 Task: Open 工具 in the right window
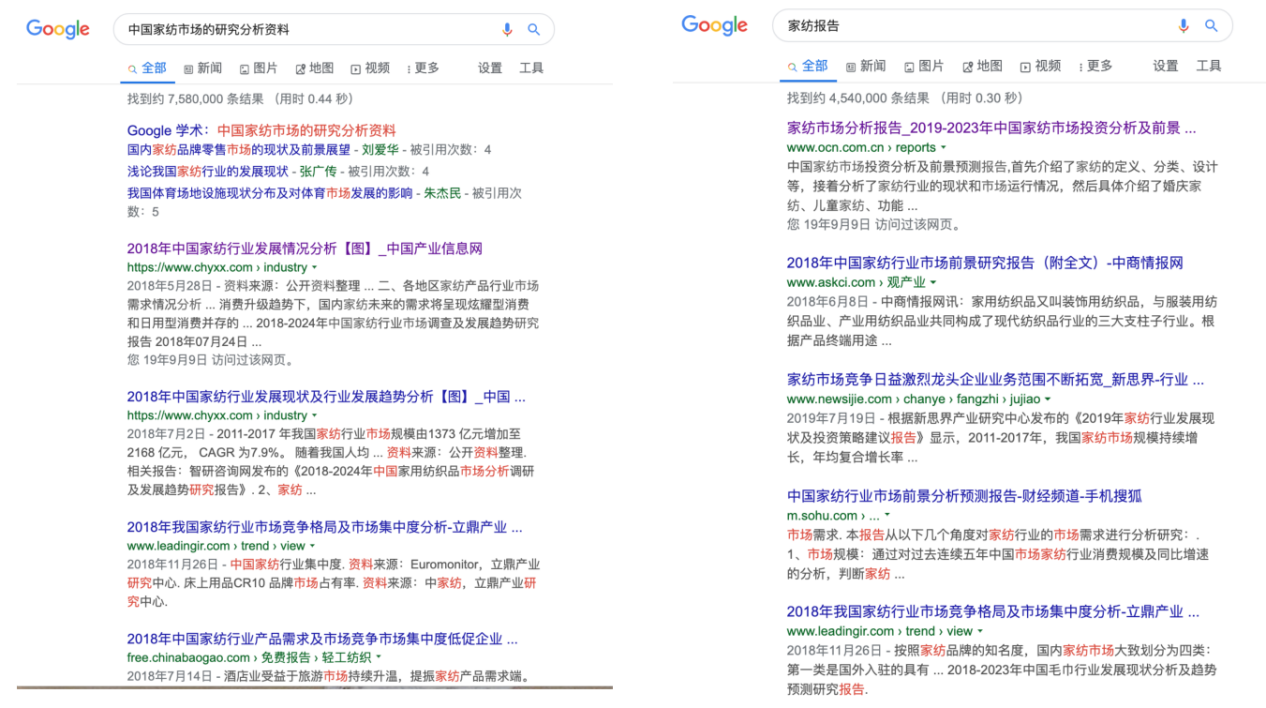1209,66
